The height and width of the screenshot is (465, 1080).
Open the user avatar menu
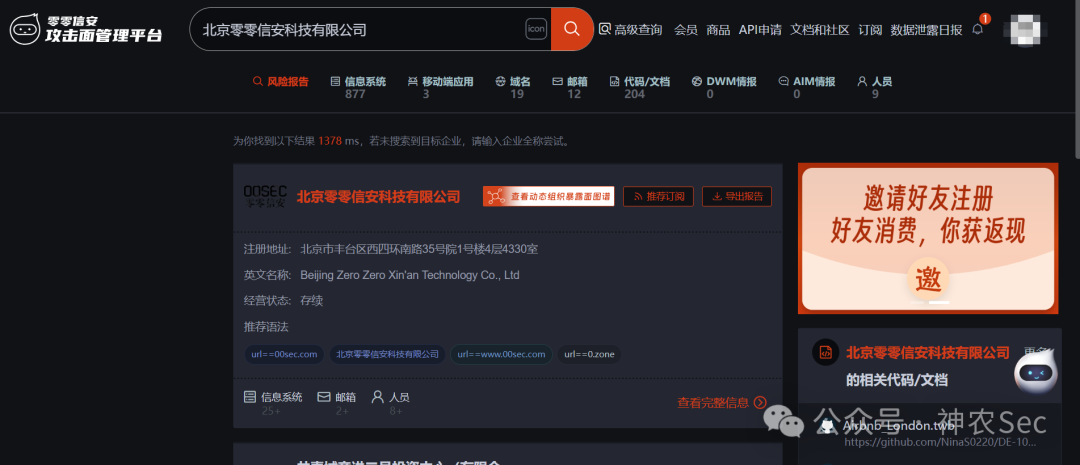pyautogui.click(x=1026, y=30)
